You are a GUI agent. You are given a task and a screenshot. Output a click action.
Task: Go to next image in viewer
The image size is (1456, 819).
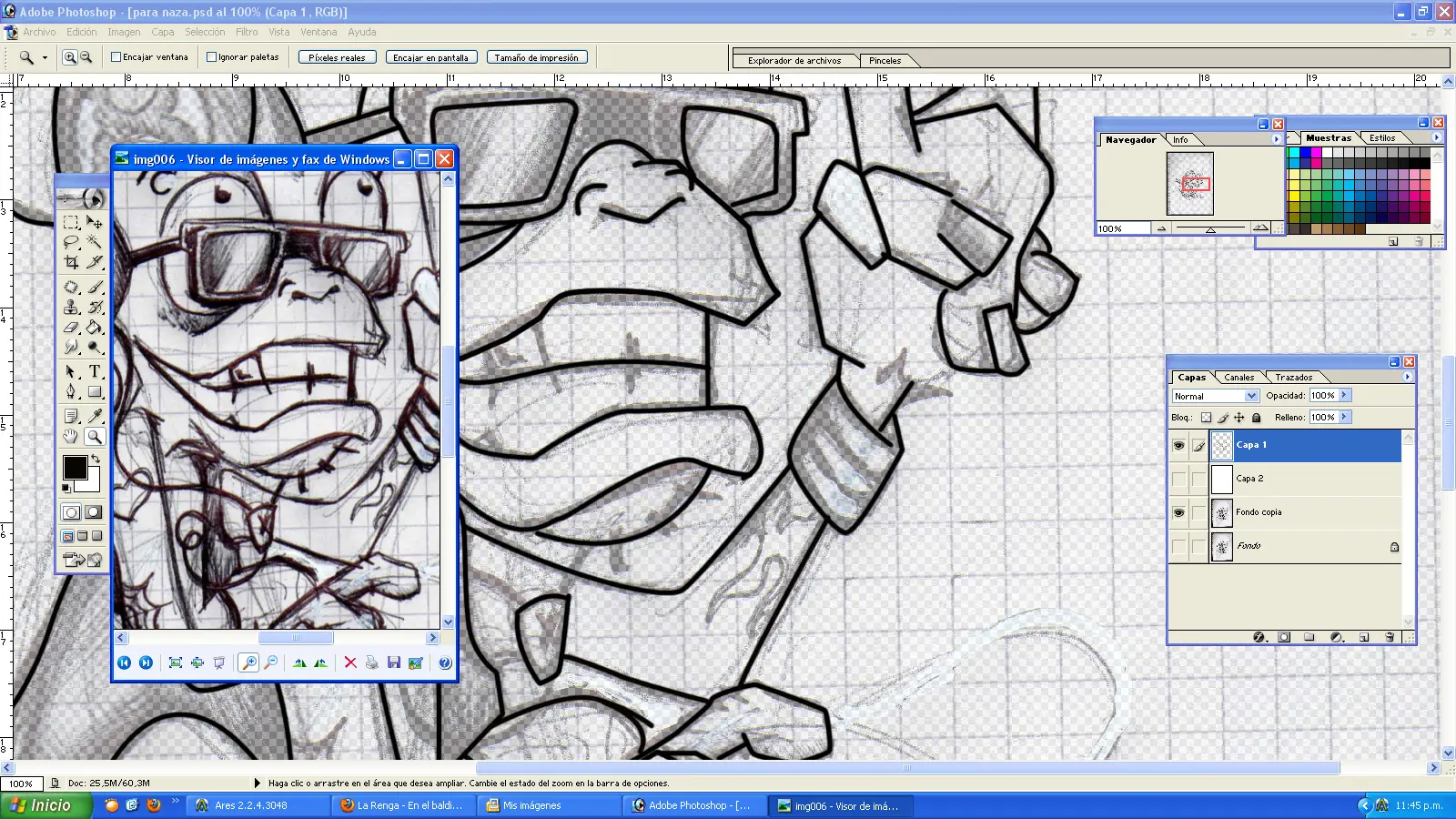tap(146, 662)
